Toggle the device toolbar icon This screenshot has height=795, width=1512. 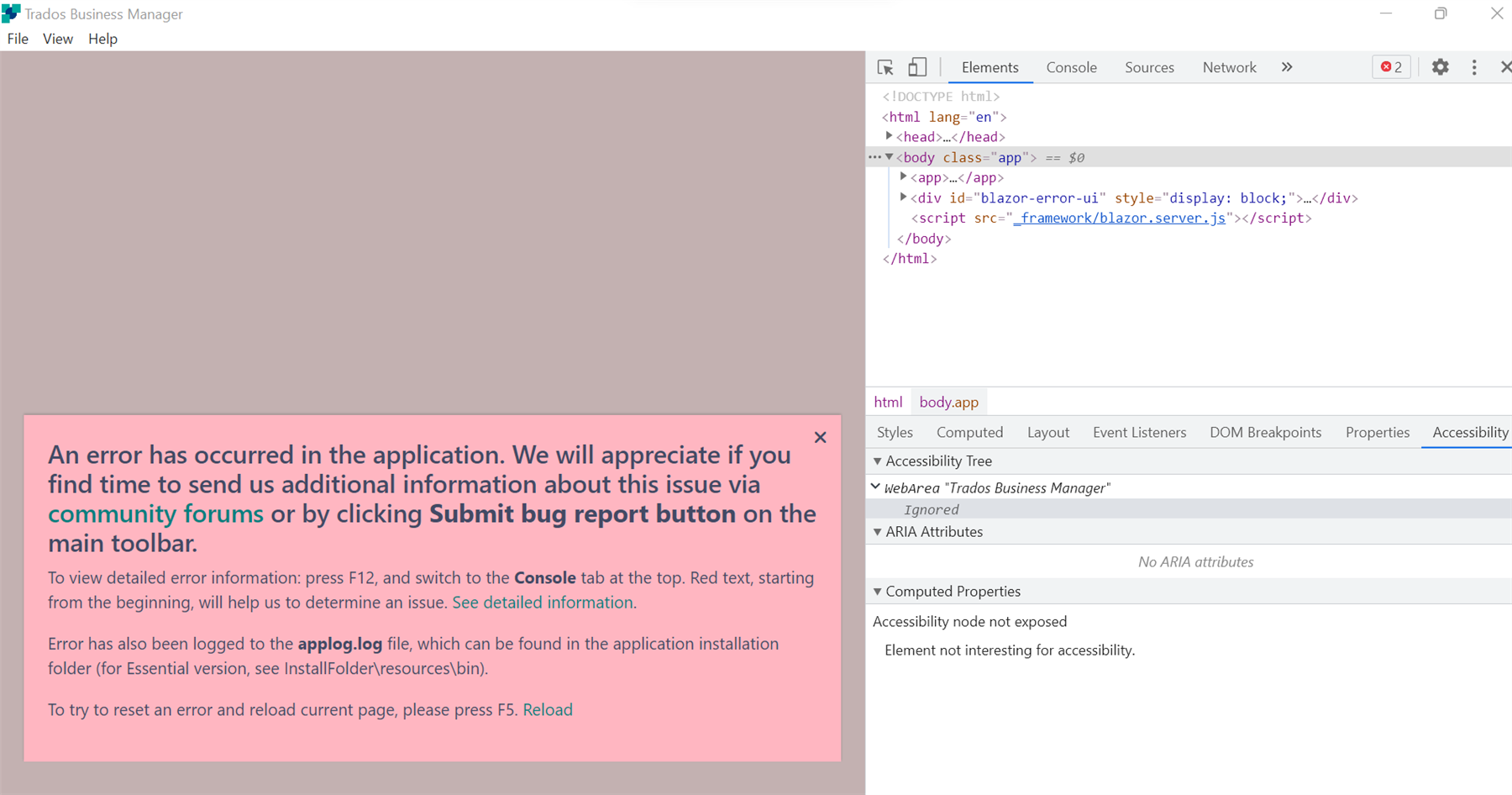tap(917, 67)
